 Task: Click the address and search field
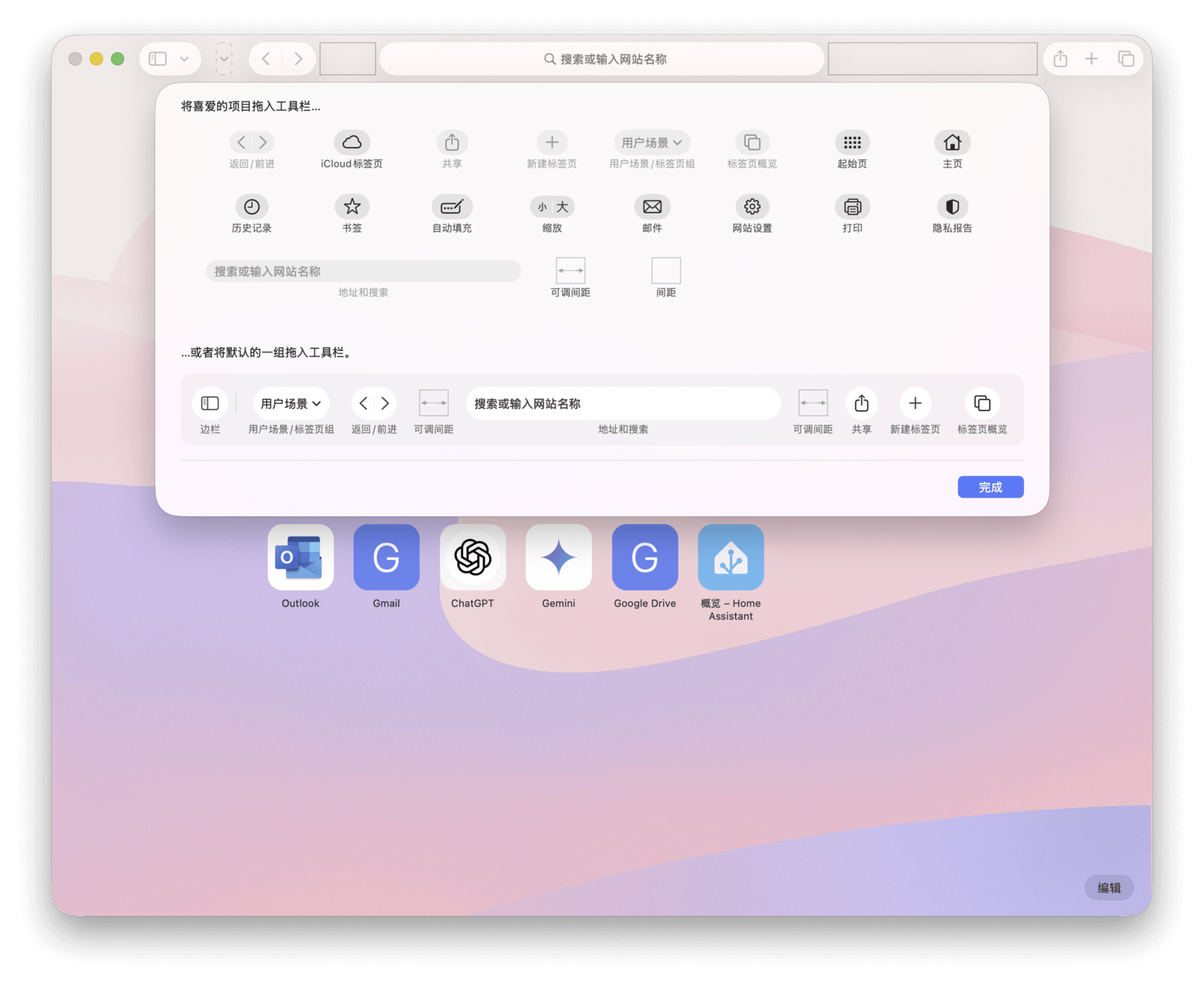click(602, 59)
